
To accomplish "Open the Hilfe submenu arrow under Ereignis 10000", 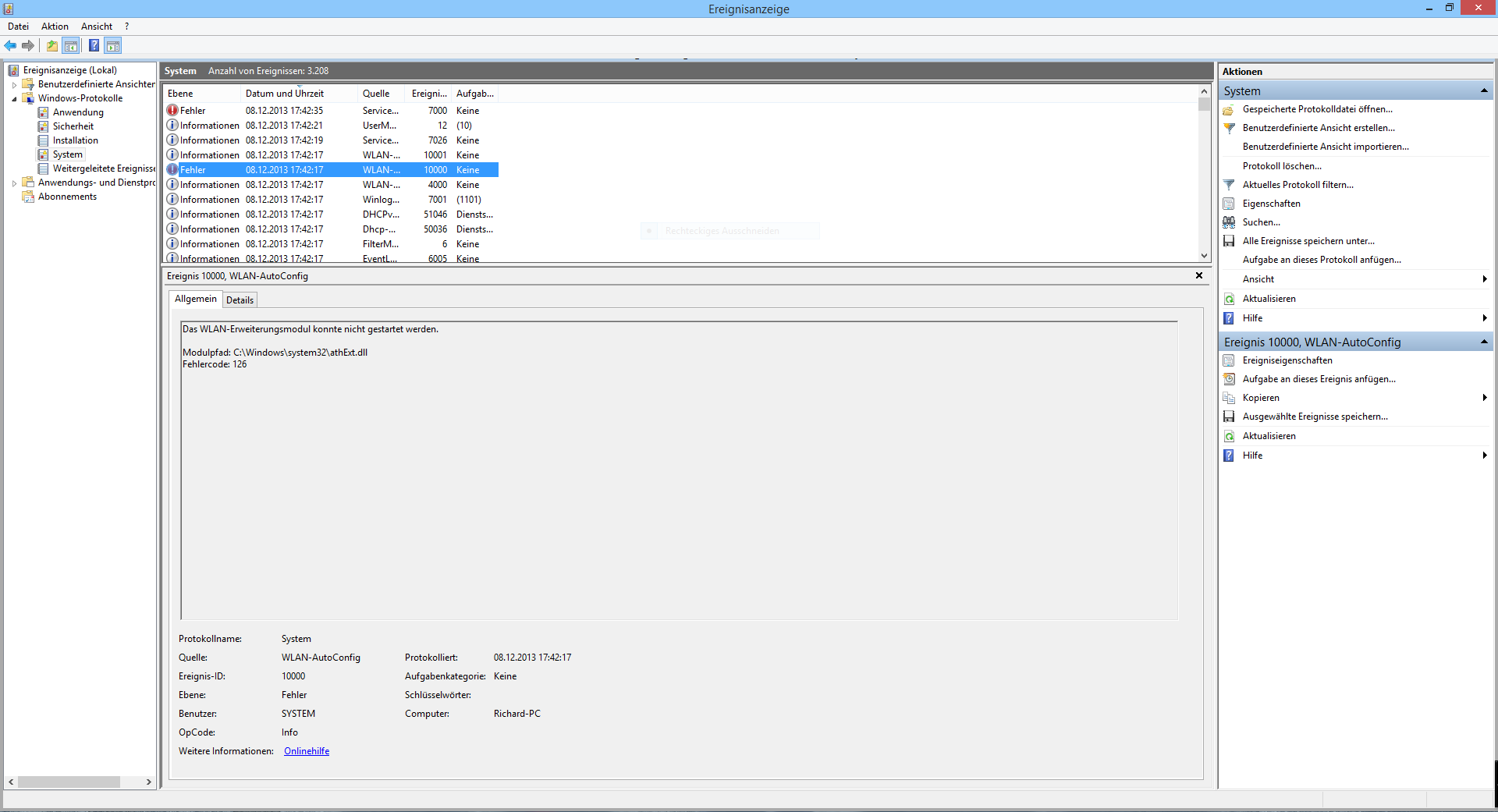I will coord(1484,456).
